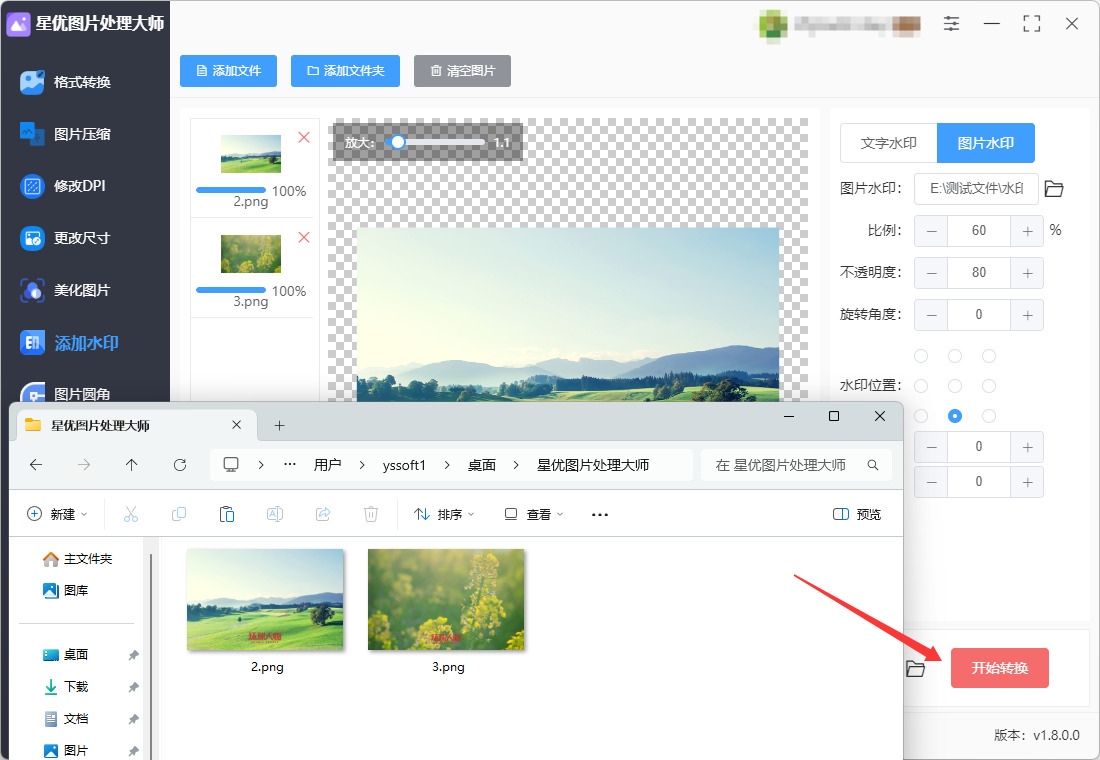This screenshot has height=760, width=1100.
Task: Open the app settings icon in title bar
Action: (x=951, y=23)
